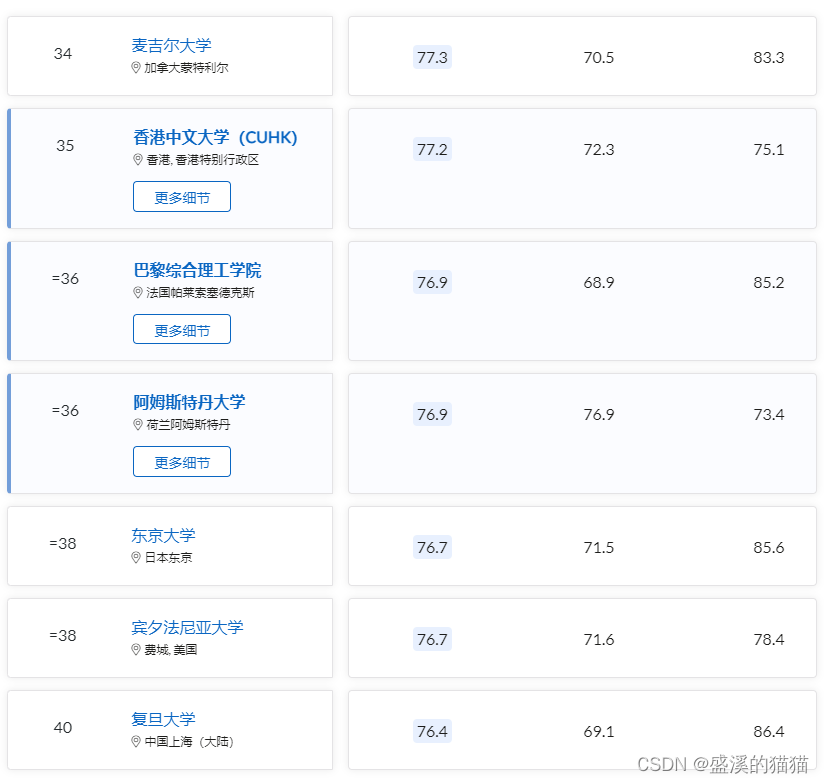Screen dimensions: 824x783
Task: Click score 85.6 in 东京大学 row
Action: [769, 547]
